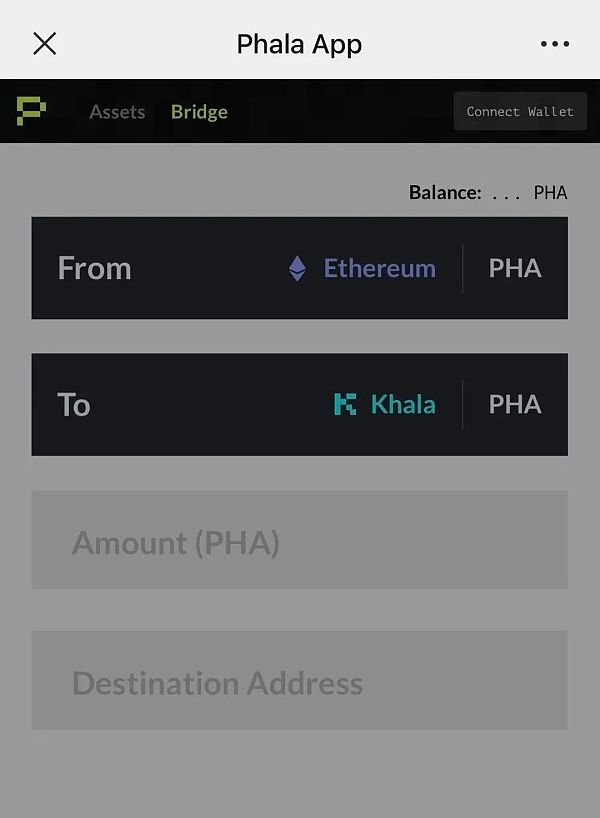Viewport: 600px width, 818px height.
Task: Click the PHA unit beside Balance
Action: point(550,192)
